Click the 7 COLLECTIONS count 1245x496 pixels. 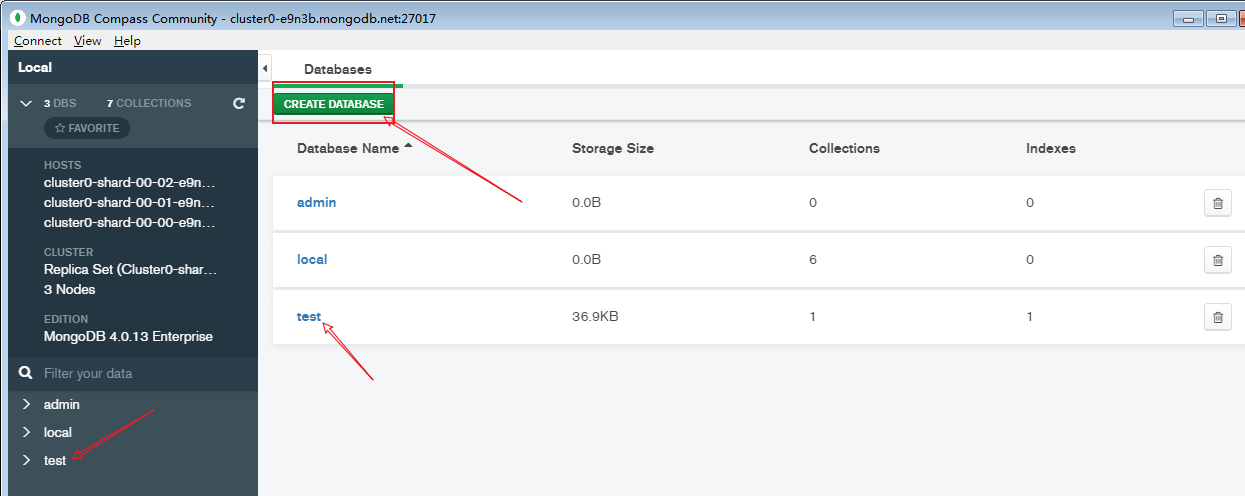click(149, 103)
